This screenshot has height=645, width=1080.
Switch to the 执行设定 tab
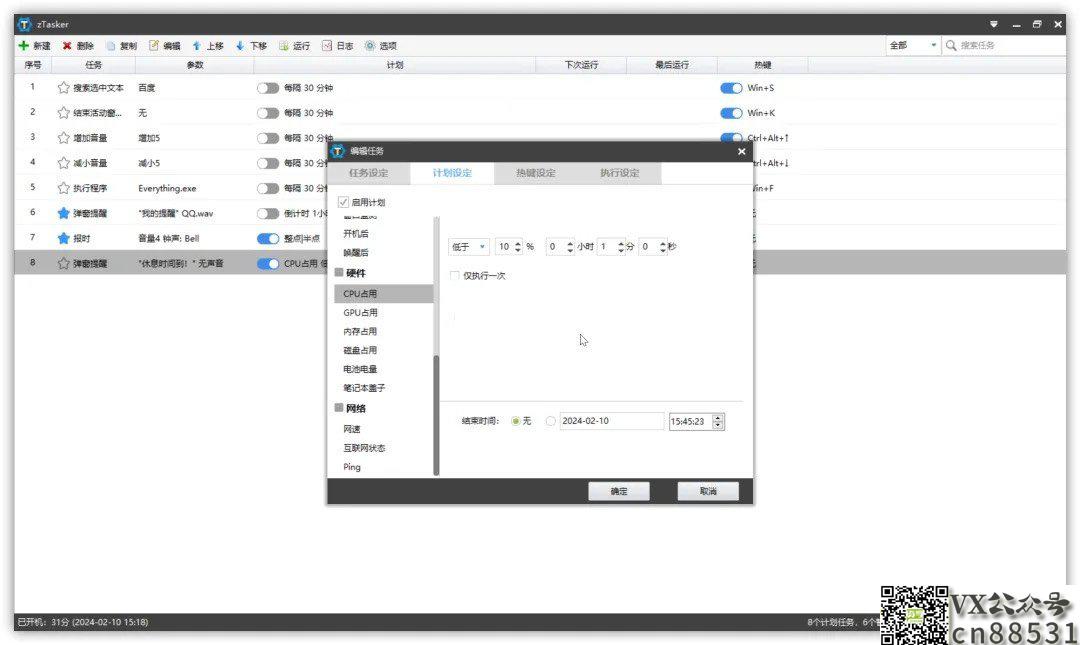[x=619, y=173]
